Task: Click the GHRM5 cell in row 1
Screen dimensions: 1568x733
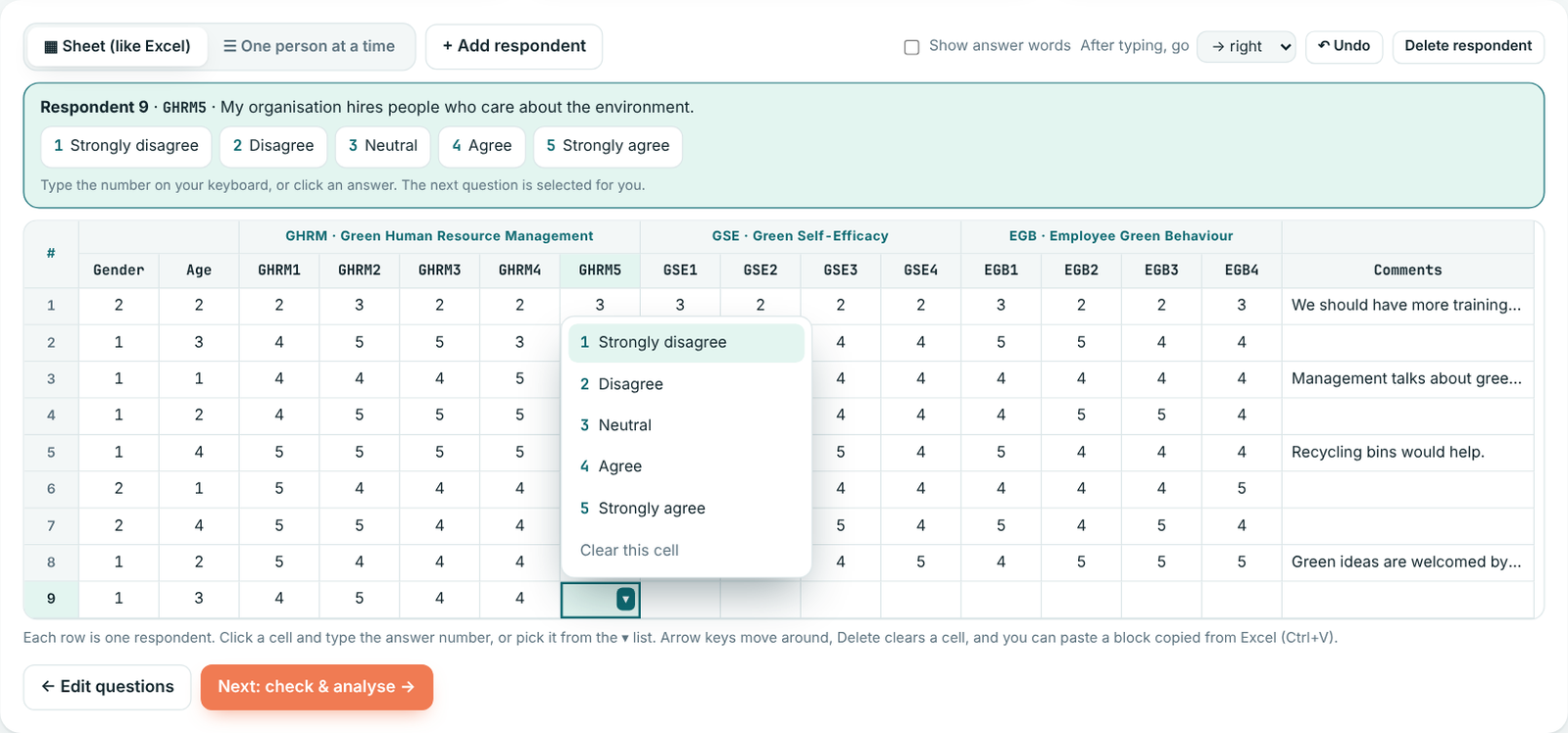Action: point(600,306)
